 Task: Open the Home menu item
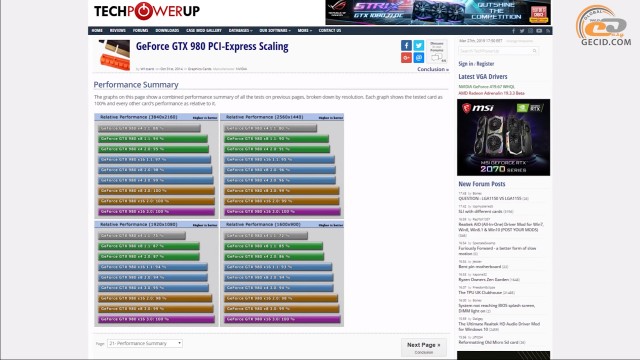tap(97, 31)
